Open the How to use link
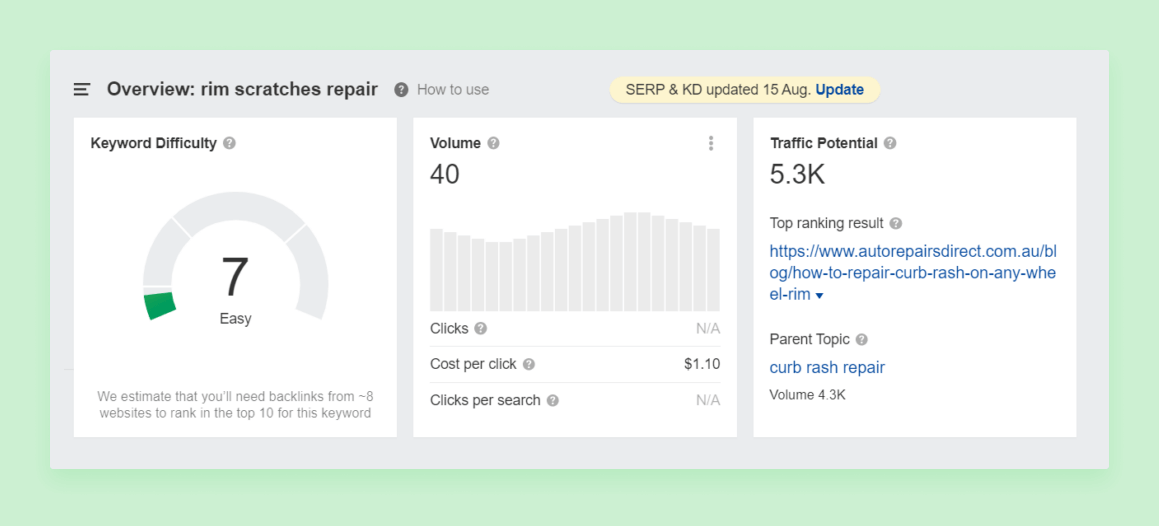This screenshot has height=526, width=1159. [x=453, y=90]
